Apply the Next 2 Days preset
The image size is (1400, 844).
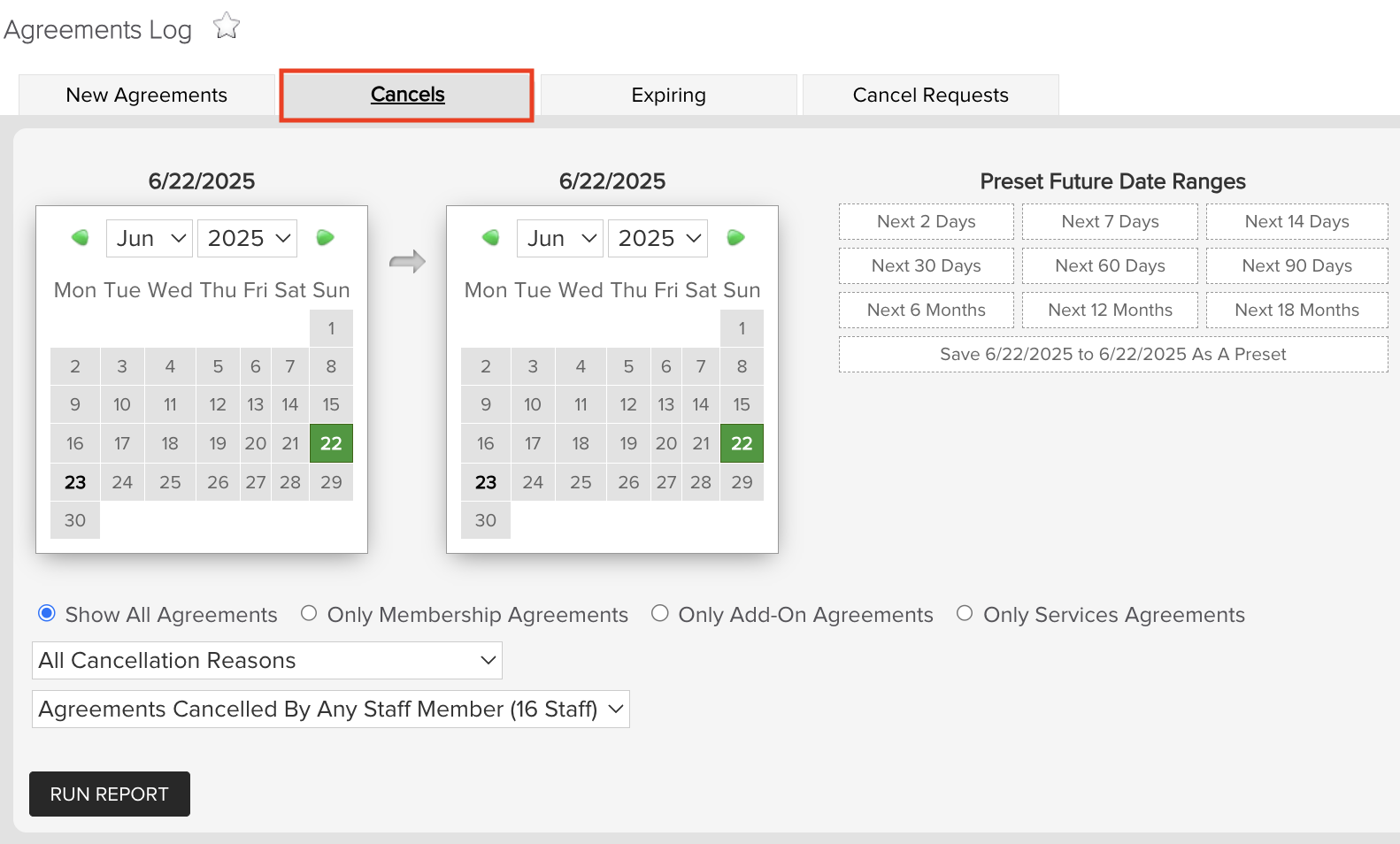(927, 221)
